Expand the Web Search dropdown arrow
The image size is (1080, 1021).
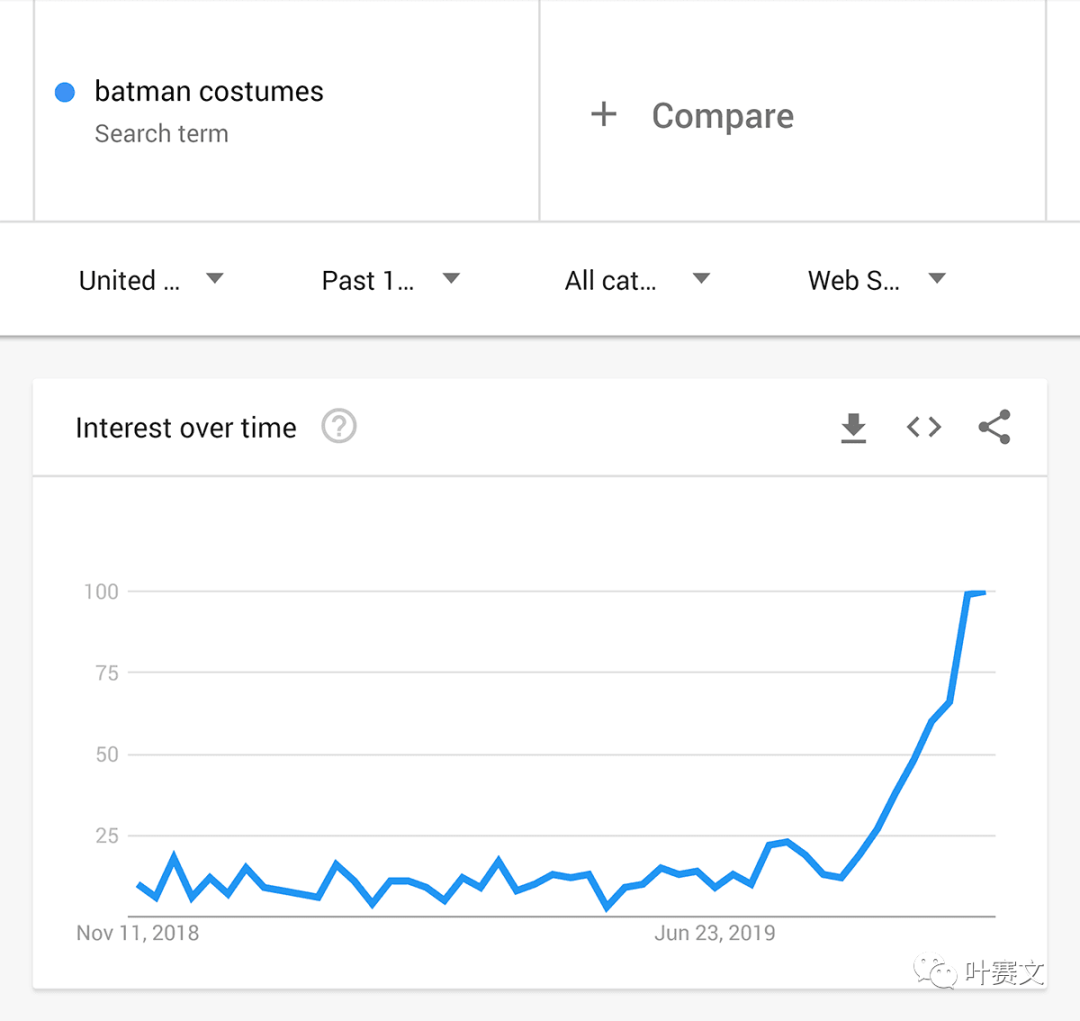pos(937,278)
